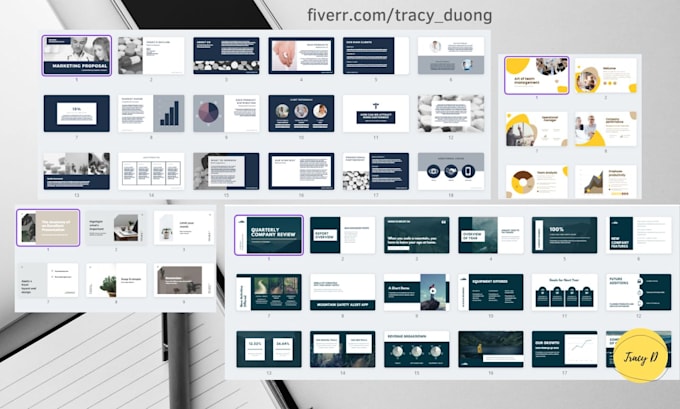
Task: Select teal slide 13 with two percentages
Action: [x=269, y=349]
